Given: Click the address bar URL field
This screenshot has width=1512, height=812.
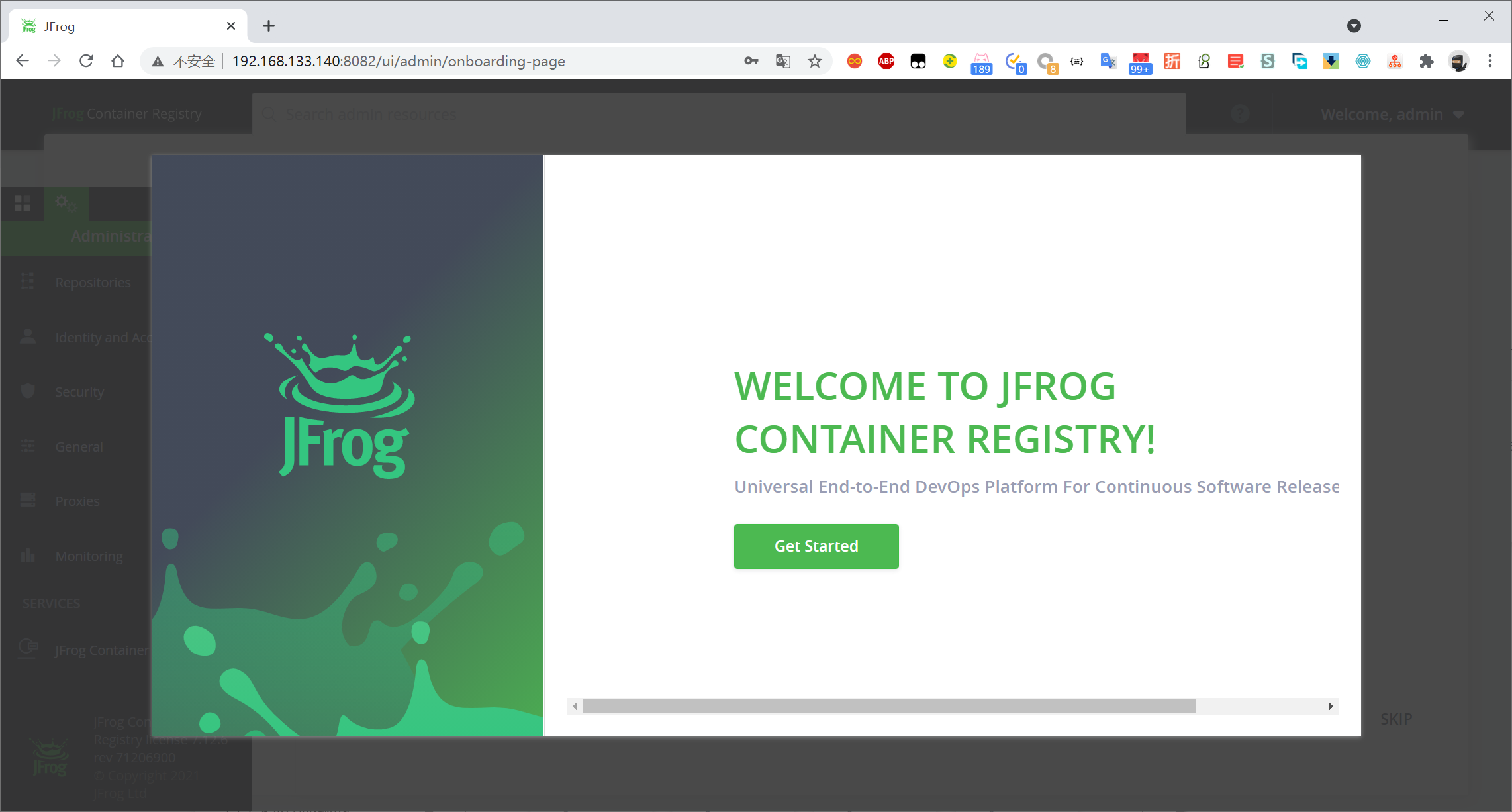Looking at the screenshot, I should 463,61.
